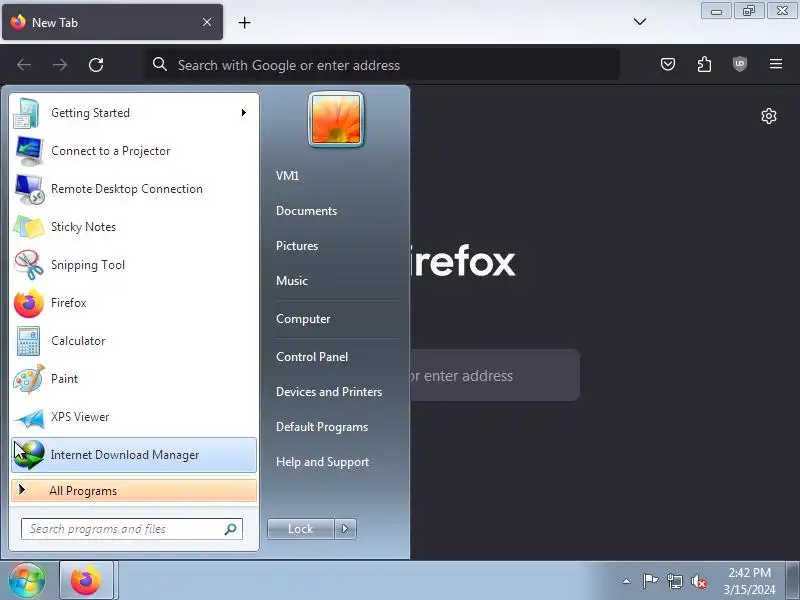Show hidden tray icons arrow
Screen dimensions: 800x600
click(627, 581)
